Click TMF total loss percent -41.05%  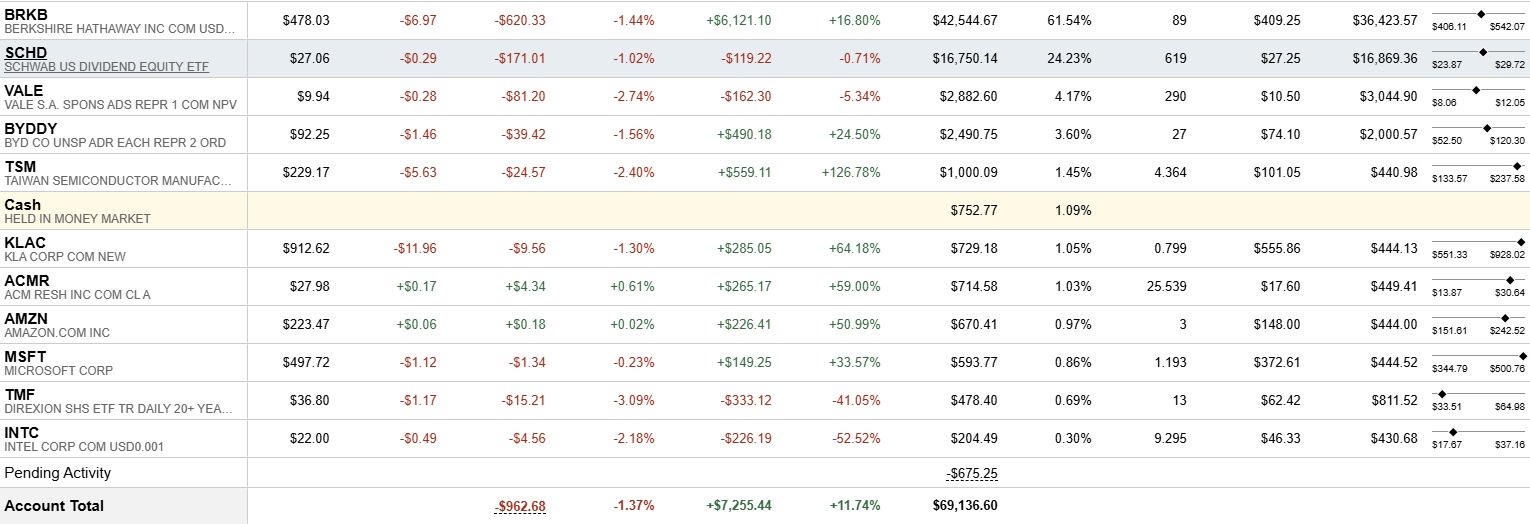pos(856,400)
